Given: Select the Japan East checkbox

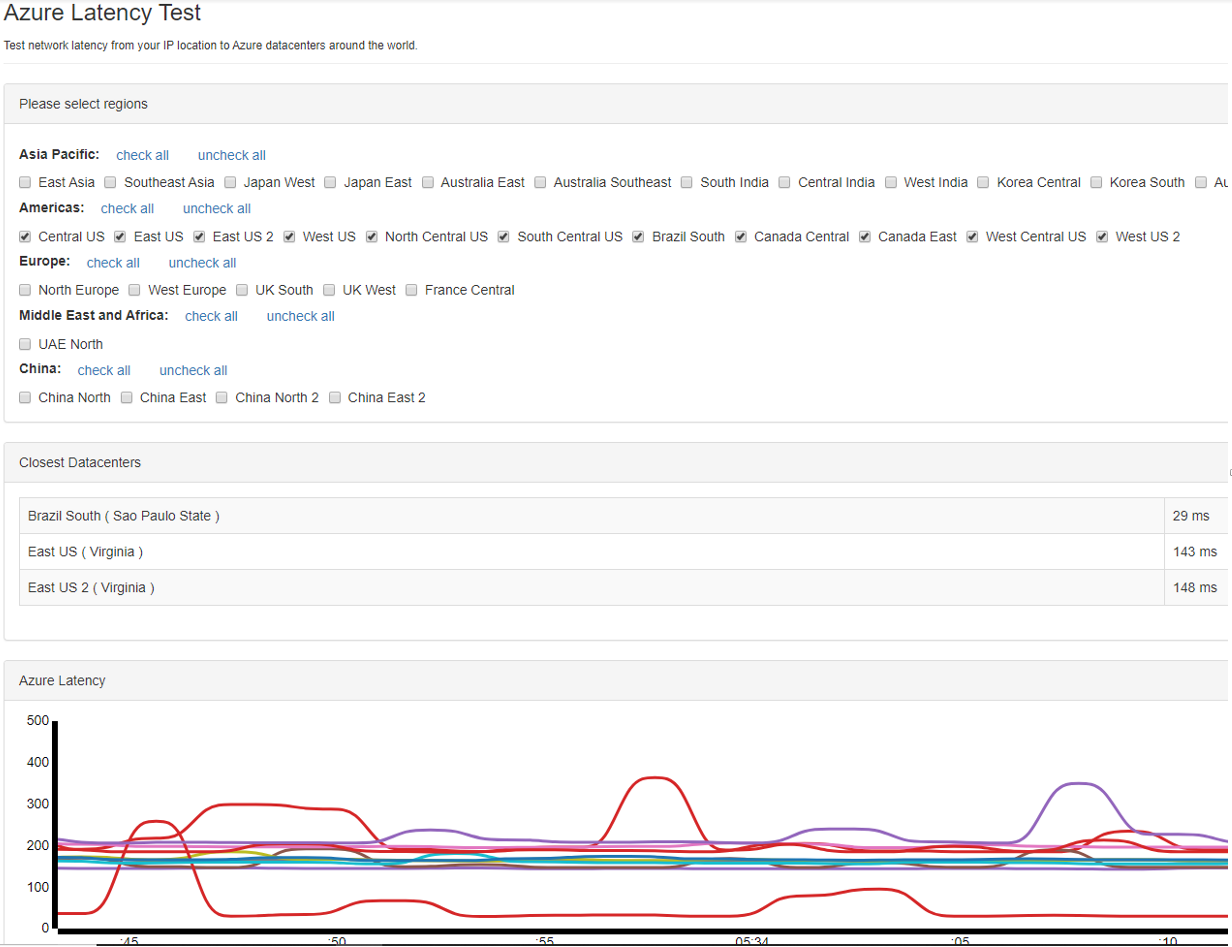Looking at the screenshot, I should point(330,183).
